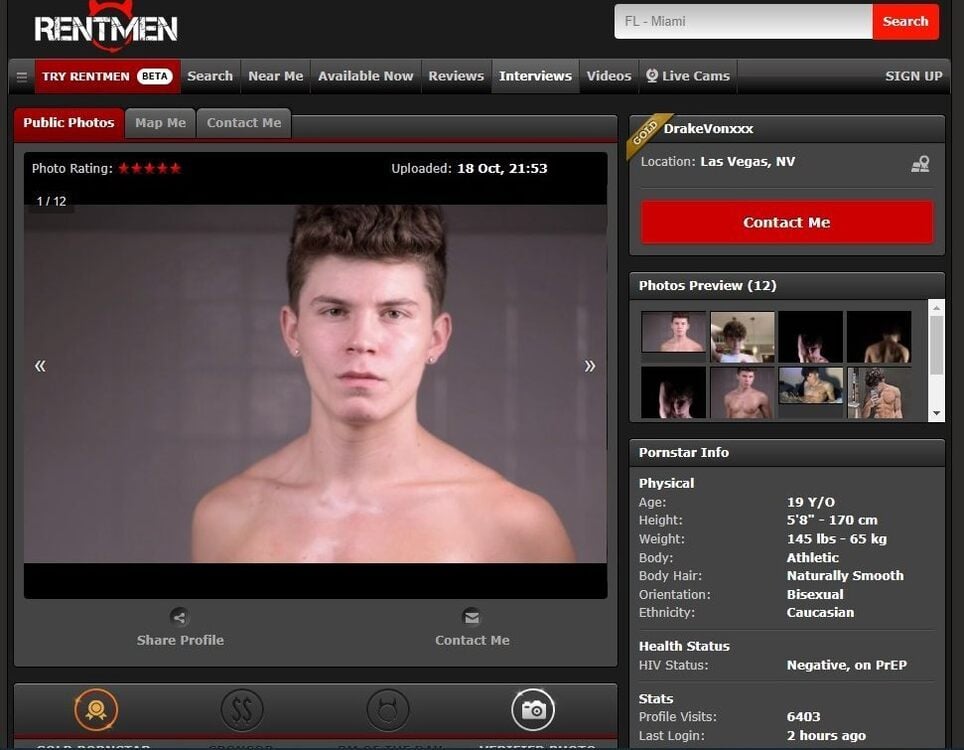Select the first thumbnail in Photos Preview
The image size is (964, 750).
[x=673, y=332]
